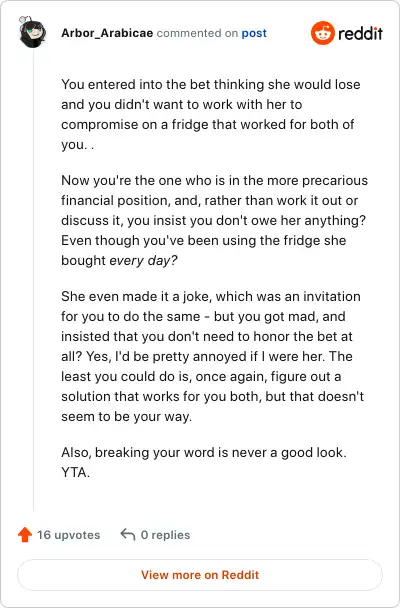Click the paragraph starting "Now you're the one"
This screenshot has width=400, height=608.
214,220
